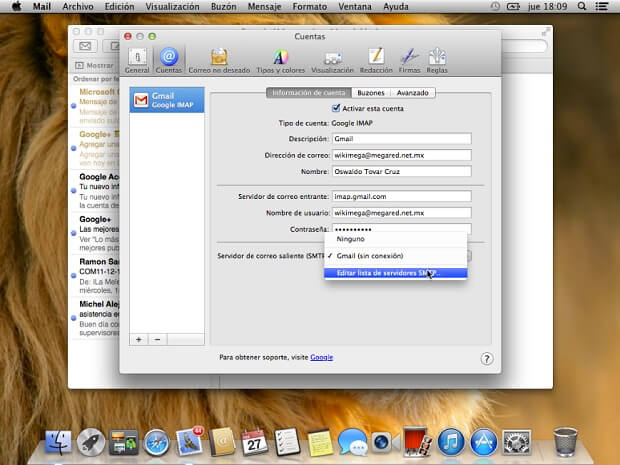Open the Trash in the Dock
620x465 pixels.
click(x=565, y=442)
